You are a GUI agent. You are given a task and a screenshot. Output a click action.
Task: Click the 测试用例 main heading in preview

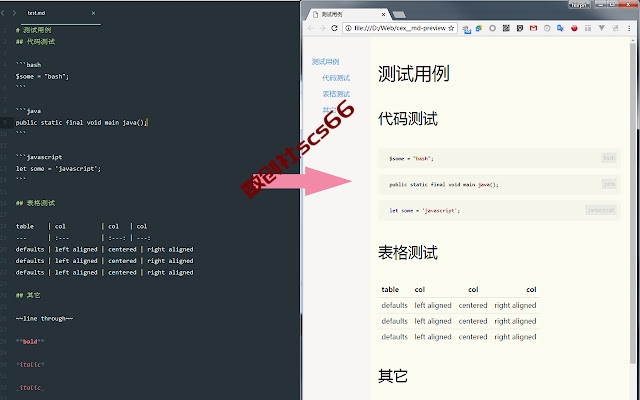[413, 74]
